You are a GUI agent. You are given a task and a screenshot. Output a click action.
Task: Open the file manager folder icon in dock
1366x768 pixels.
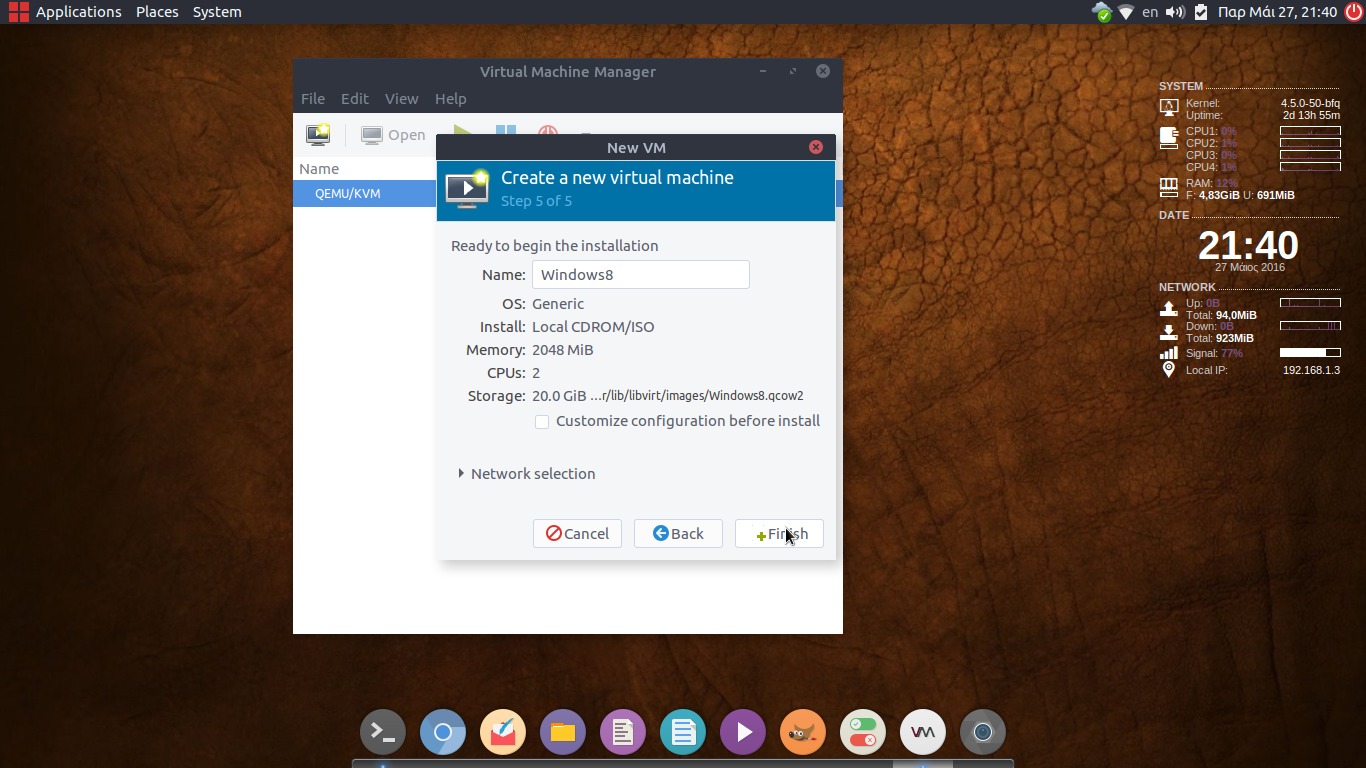coord(562,733)
